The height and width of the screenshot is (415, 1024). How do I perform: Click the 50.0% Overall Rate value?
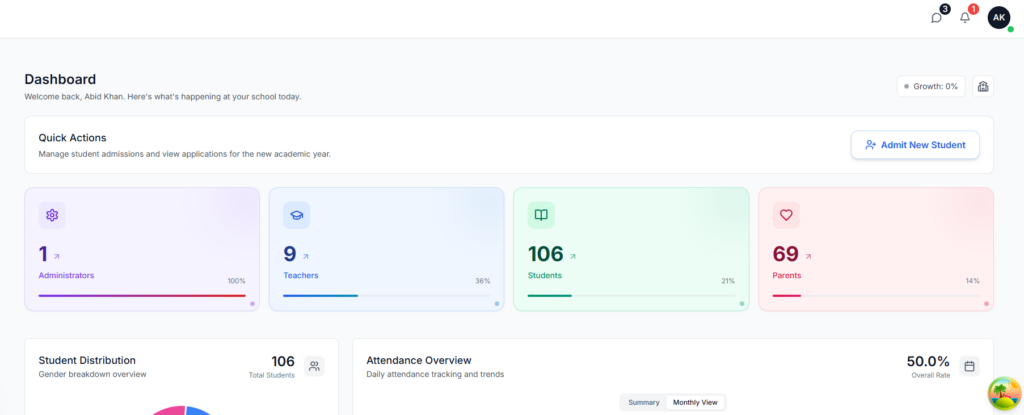[928, 361]
